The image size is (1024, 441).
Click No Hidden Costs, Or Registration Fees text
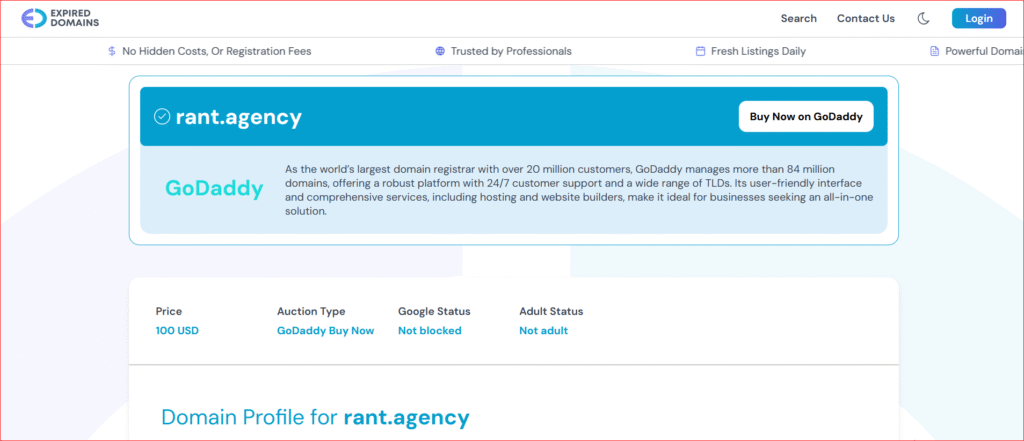(217, 51)
